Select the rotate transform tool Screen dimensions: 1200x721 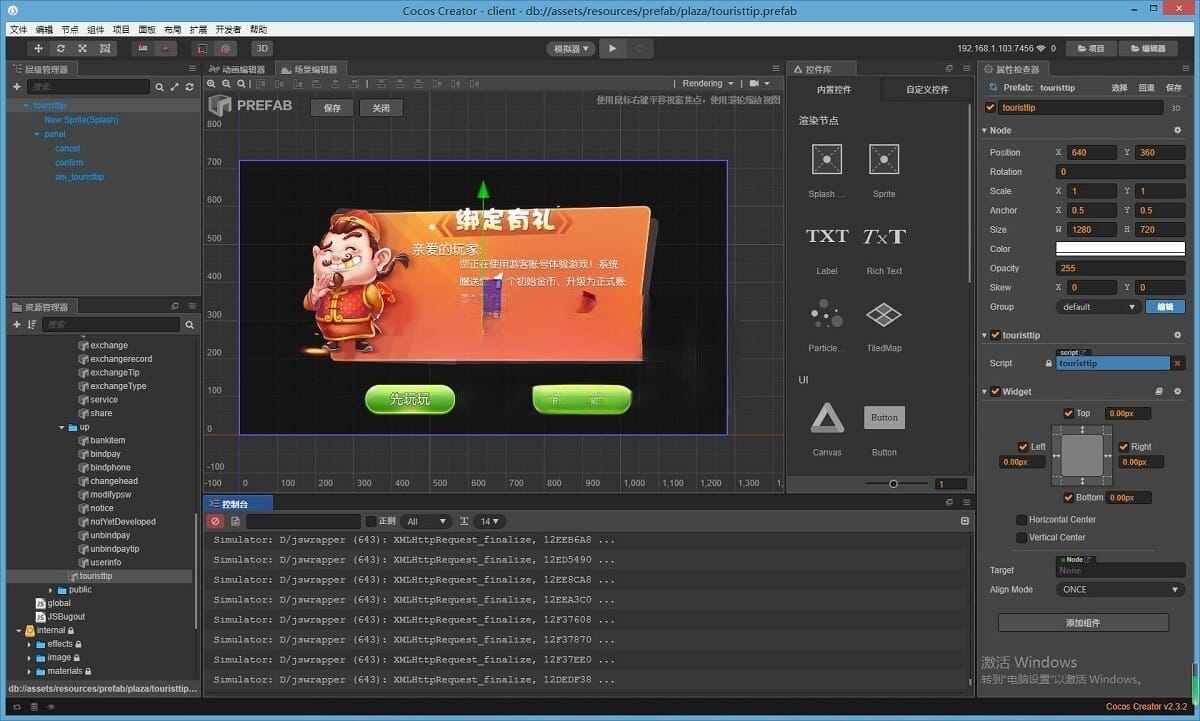pos(61,48)
